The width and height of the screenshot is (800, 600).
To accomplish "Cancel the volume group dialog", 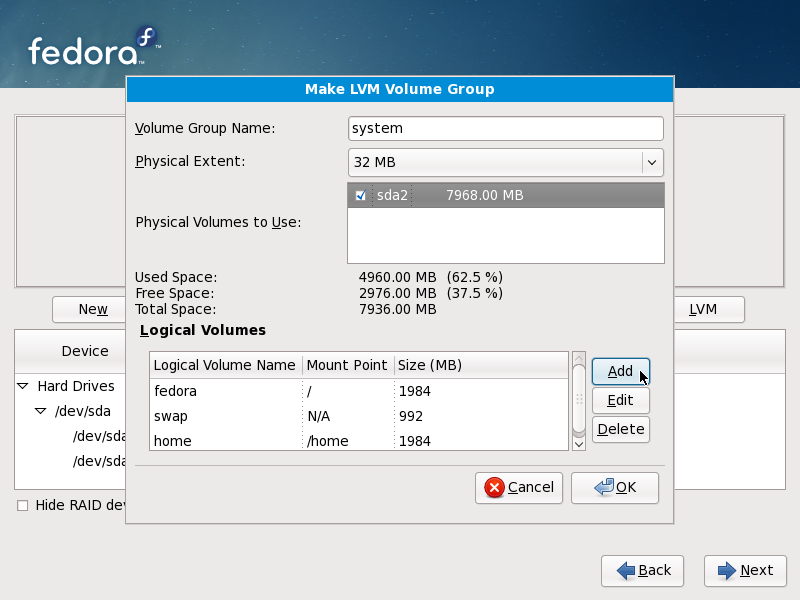I will pos(519,488).
